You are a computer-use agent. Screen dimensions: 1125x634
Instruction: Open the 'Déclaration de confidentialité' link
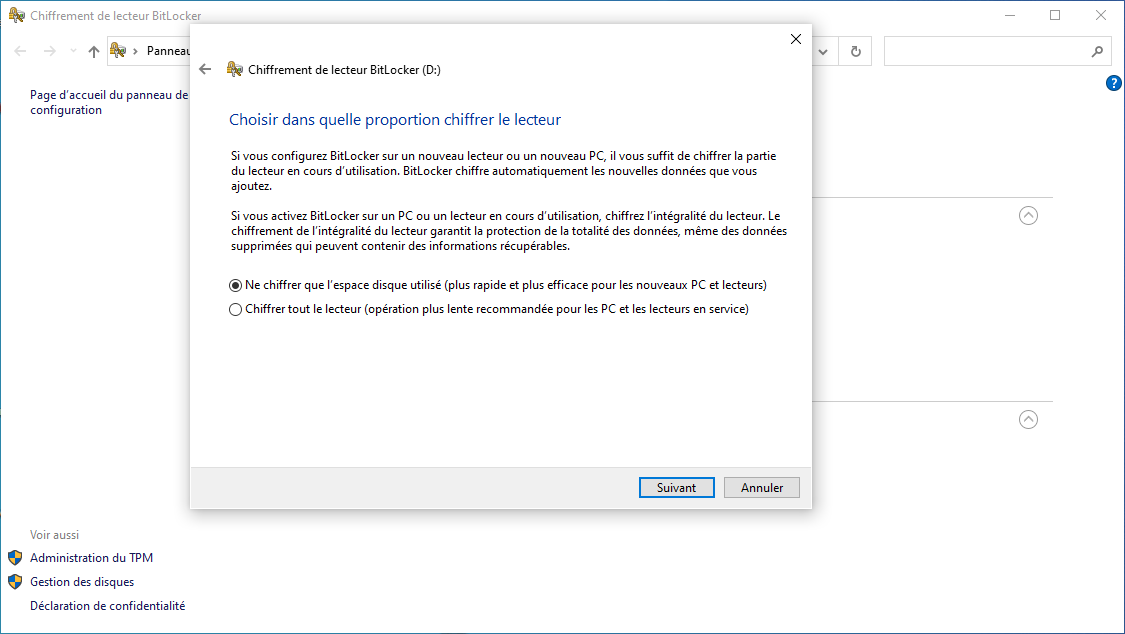[107, 606]
